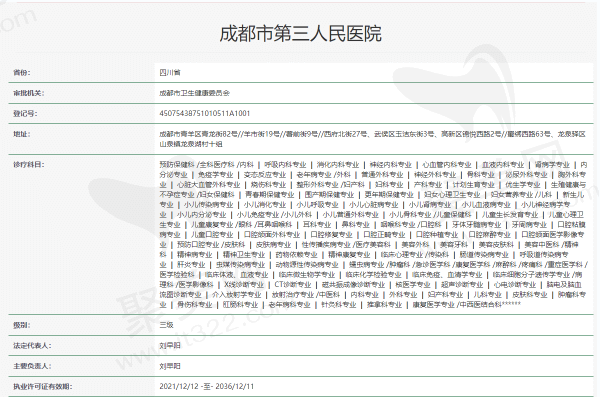Click 牙周病专业 specialty
The image size is (600, 397).
pyautogui.click(x=530, y=225)
